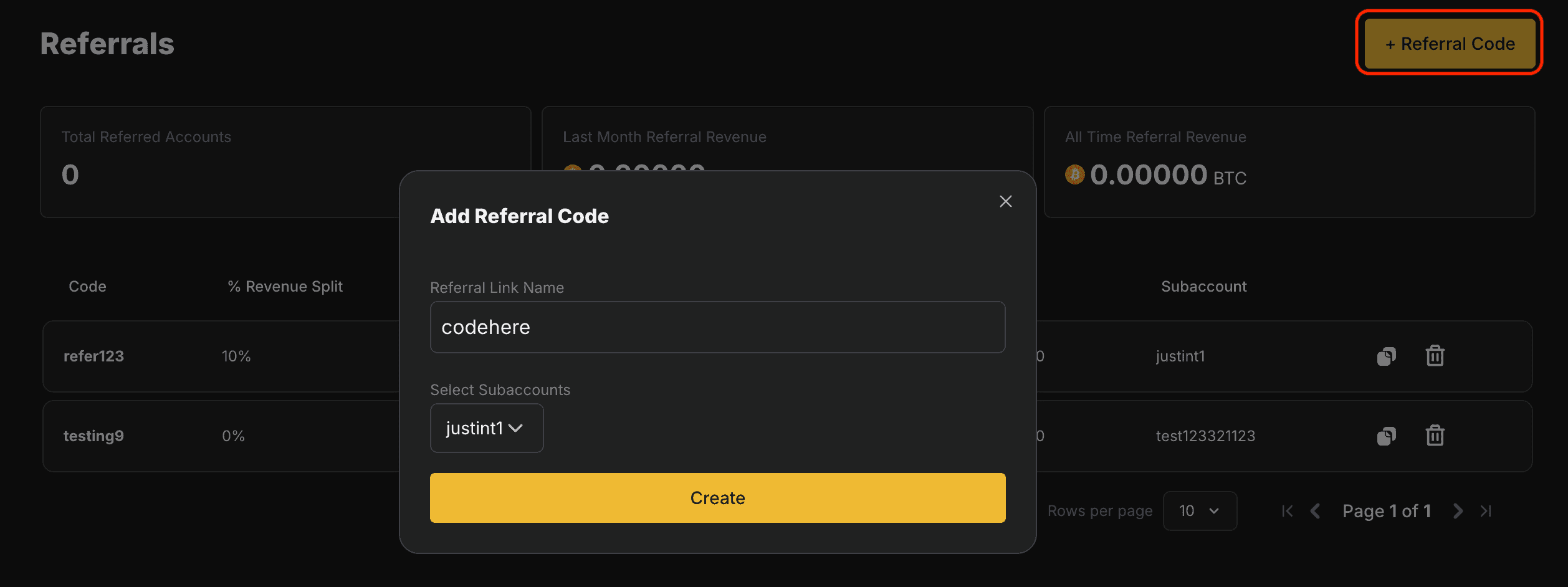Image resolution: width=1568 pixels, height=587 pixels.
Task: Click the previous page arrow
Action: [x=1315, y=511]
